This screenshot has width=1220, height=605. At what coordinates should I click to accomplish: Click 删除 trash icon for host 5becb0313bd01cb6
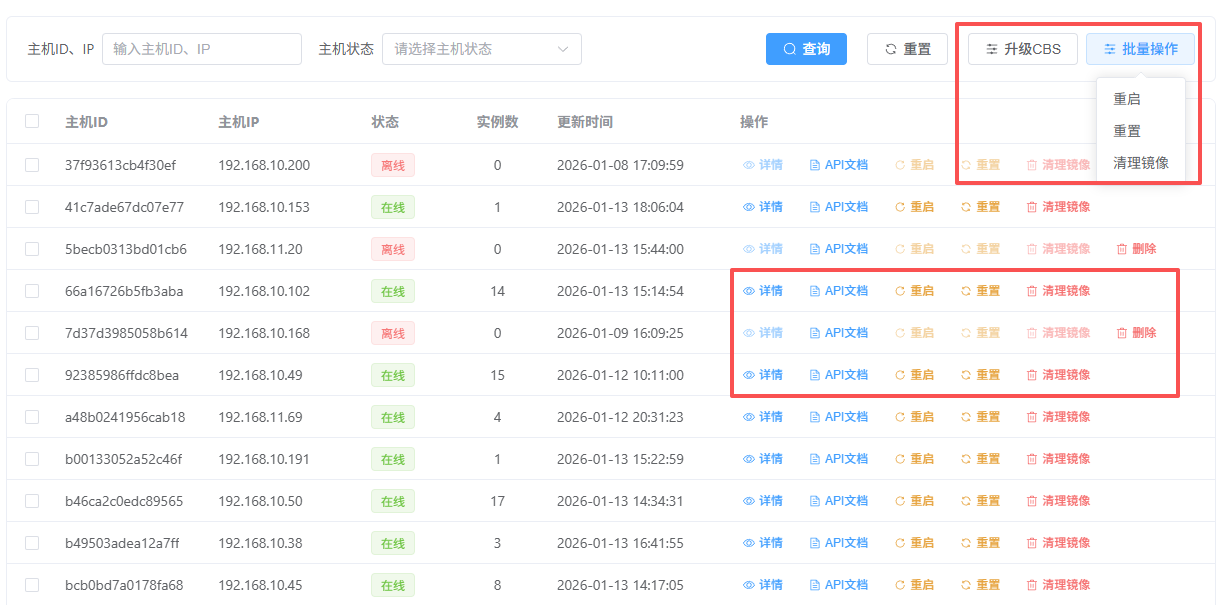[1122, 249]
